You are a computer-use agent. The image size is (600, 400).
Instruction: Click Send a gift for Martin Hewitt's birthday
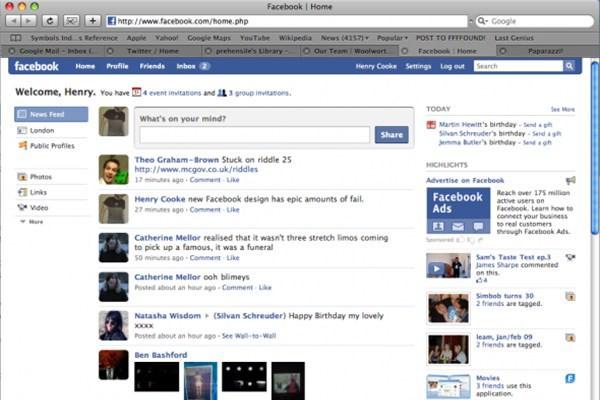tap(537, 125)
